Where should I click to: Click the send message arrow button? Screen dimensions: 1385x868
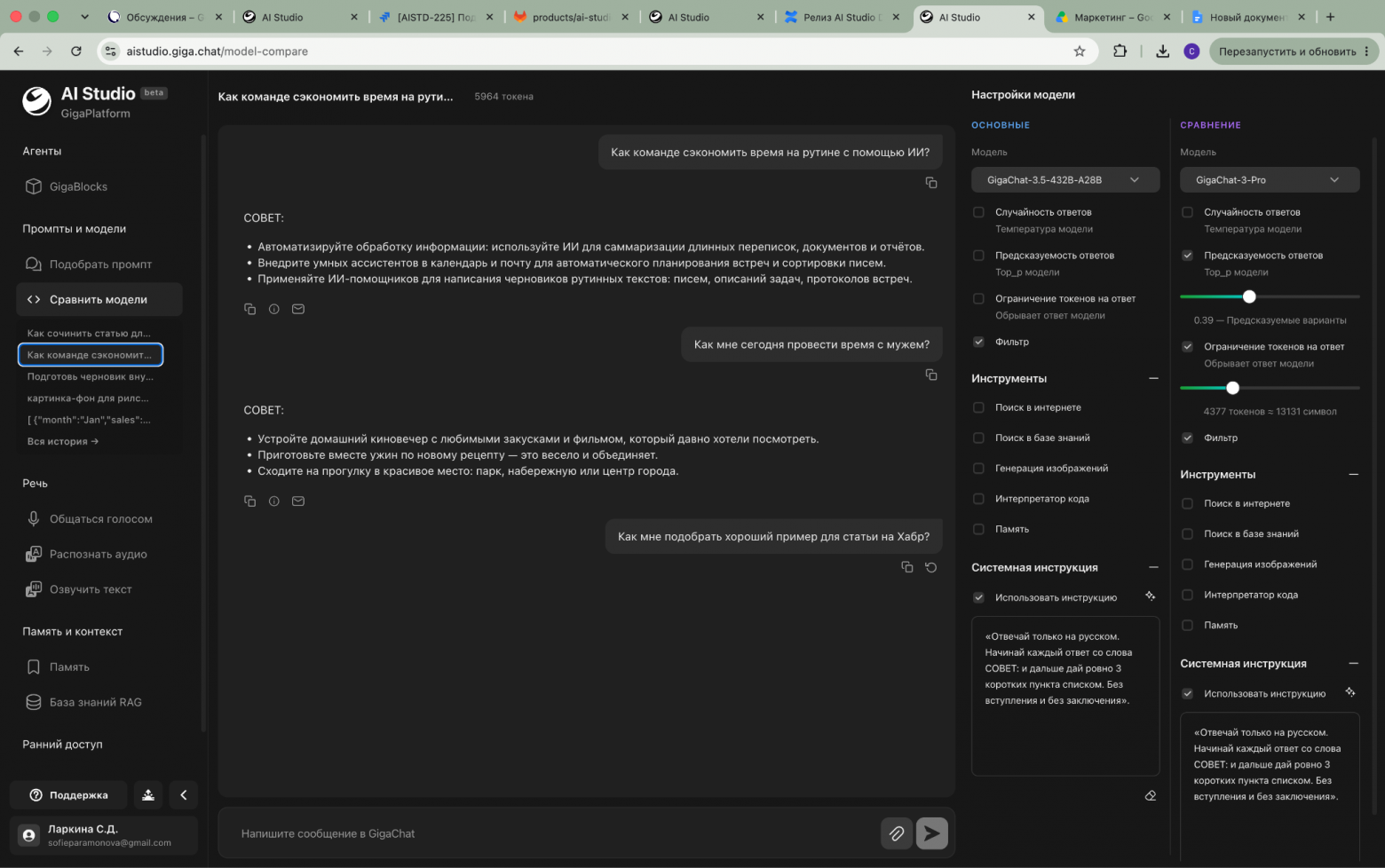(931, 833)
